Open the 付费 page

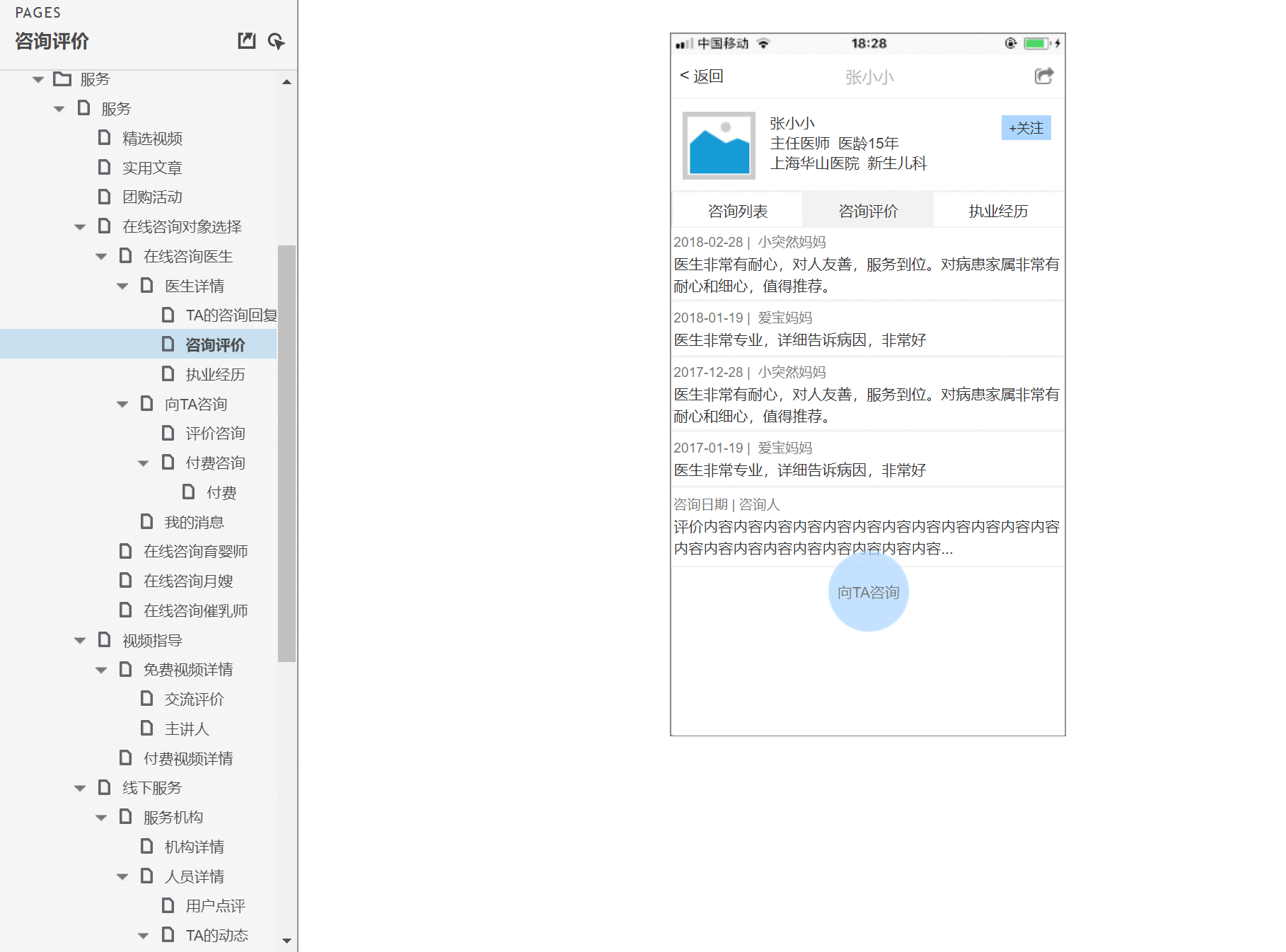click(221, 492)
